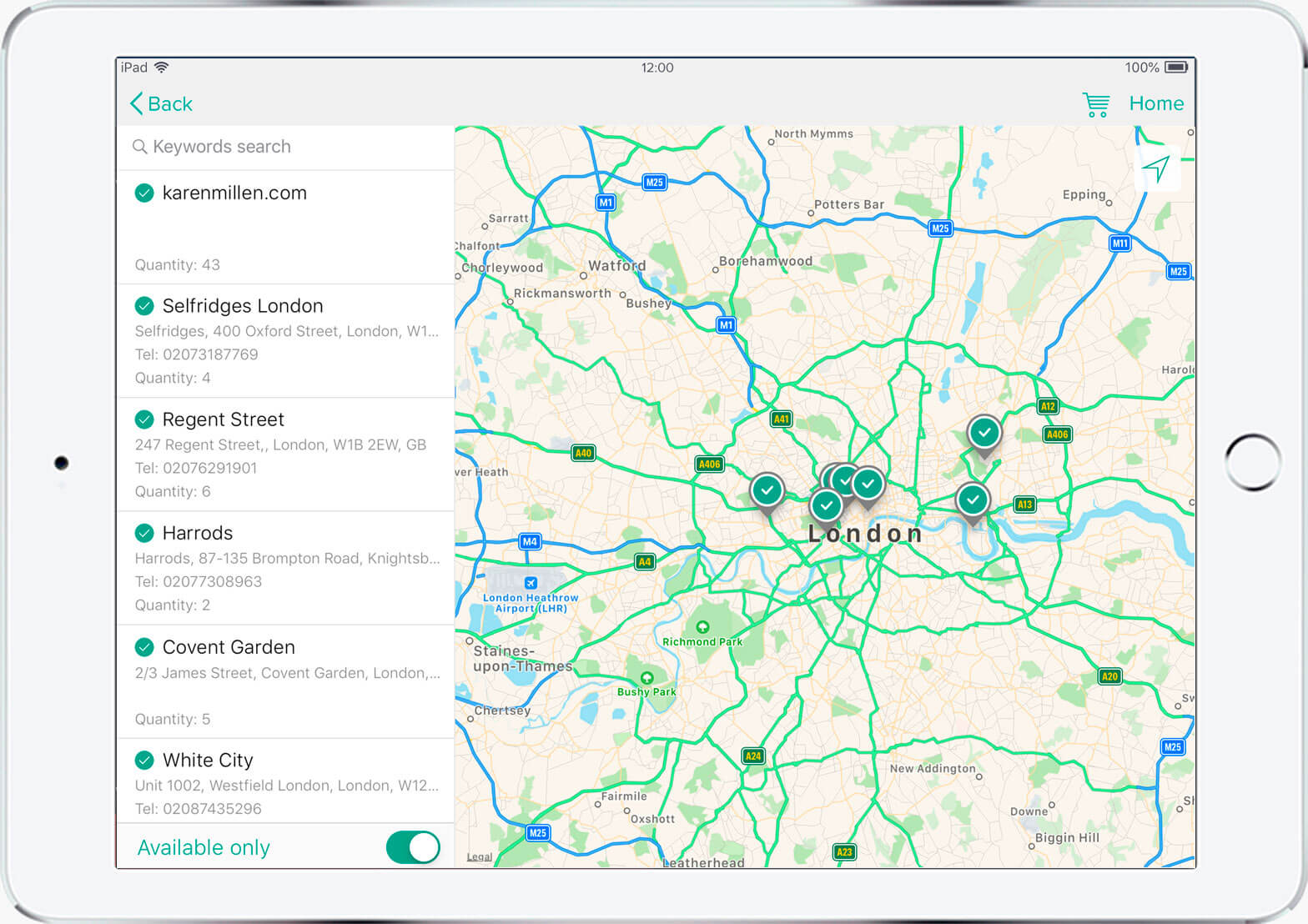Select the Harrods check icon
This screenshot has height=924, width=1308.
[x=144, y=532]
